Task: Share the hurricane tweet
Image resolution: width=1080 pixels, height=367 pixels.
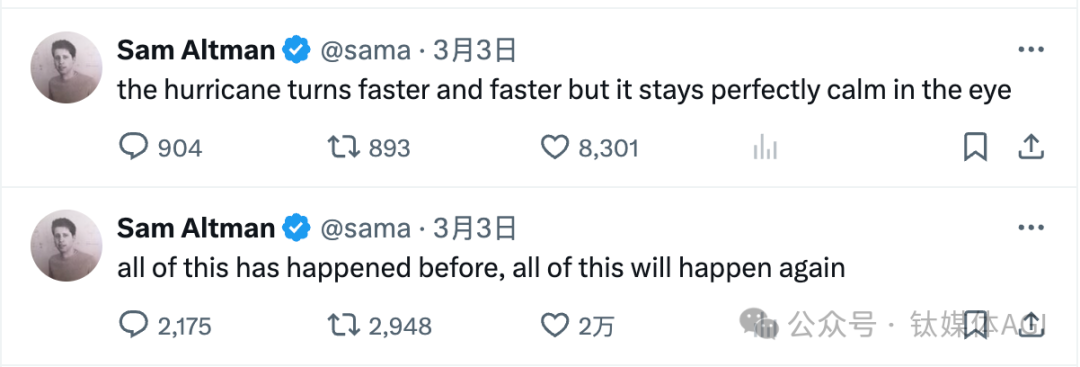Action: pos(1031,147)
